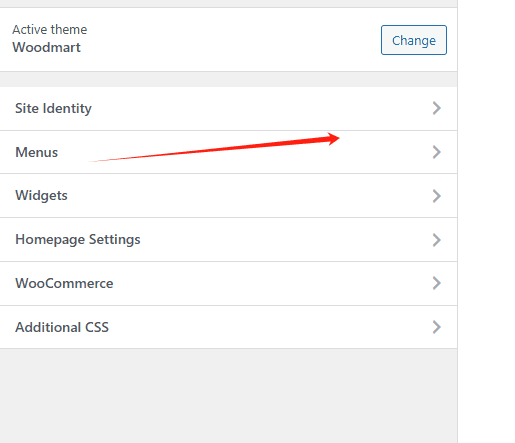Click the white preview area right of panel
This screenshot has width=515, height=443.
tap(487, 221)
